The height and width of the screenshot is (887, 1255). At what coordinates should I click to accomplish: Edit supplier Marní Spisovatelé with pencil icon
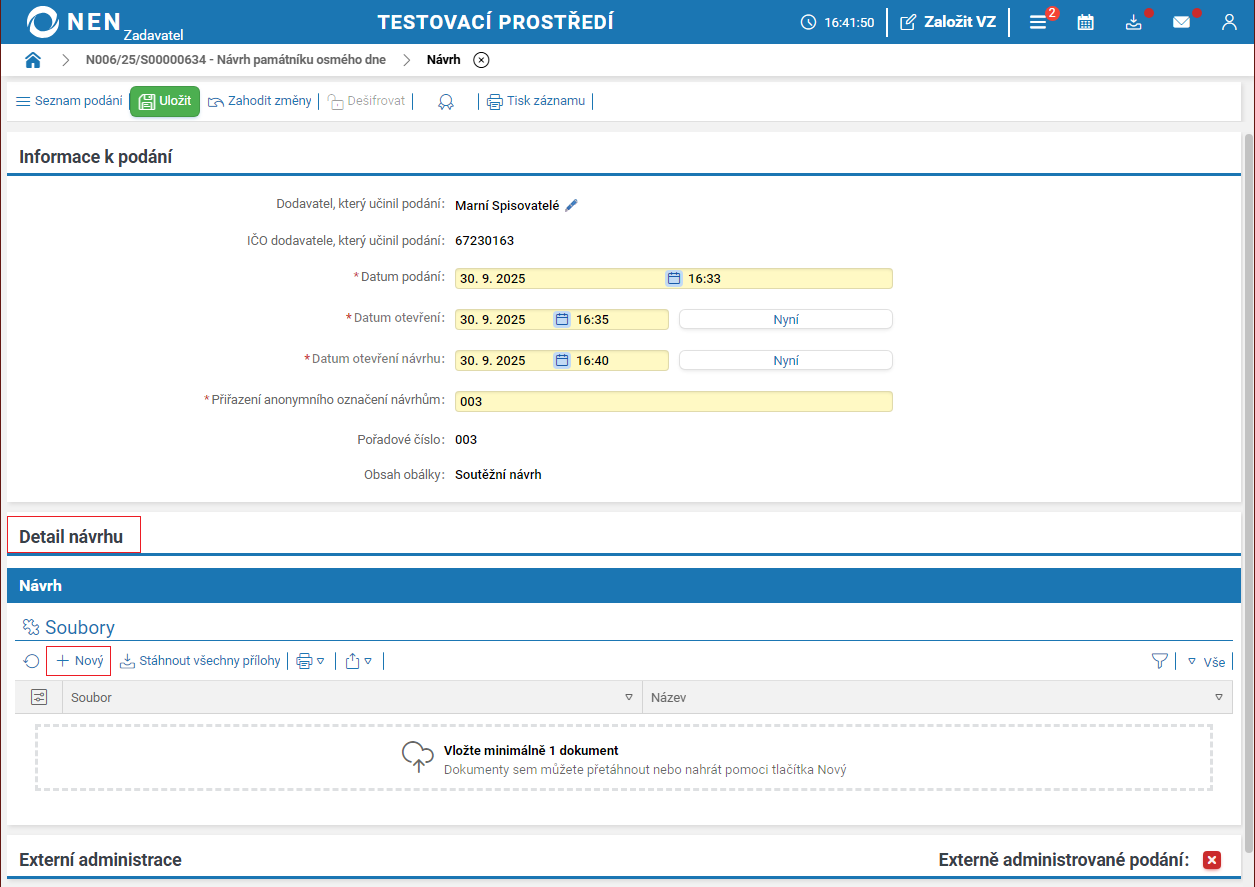coord(572,205)
